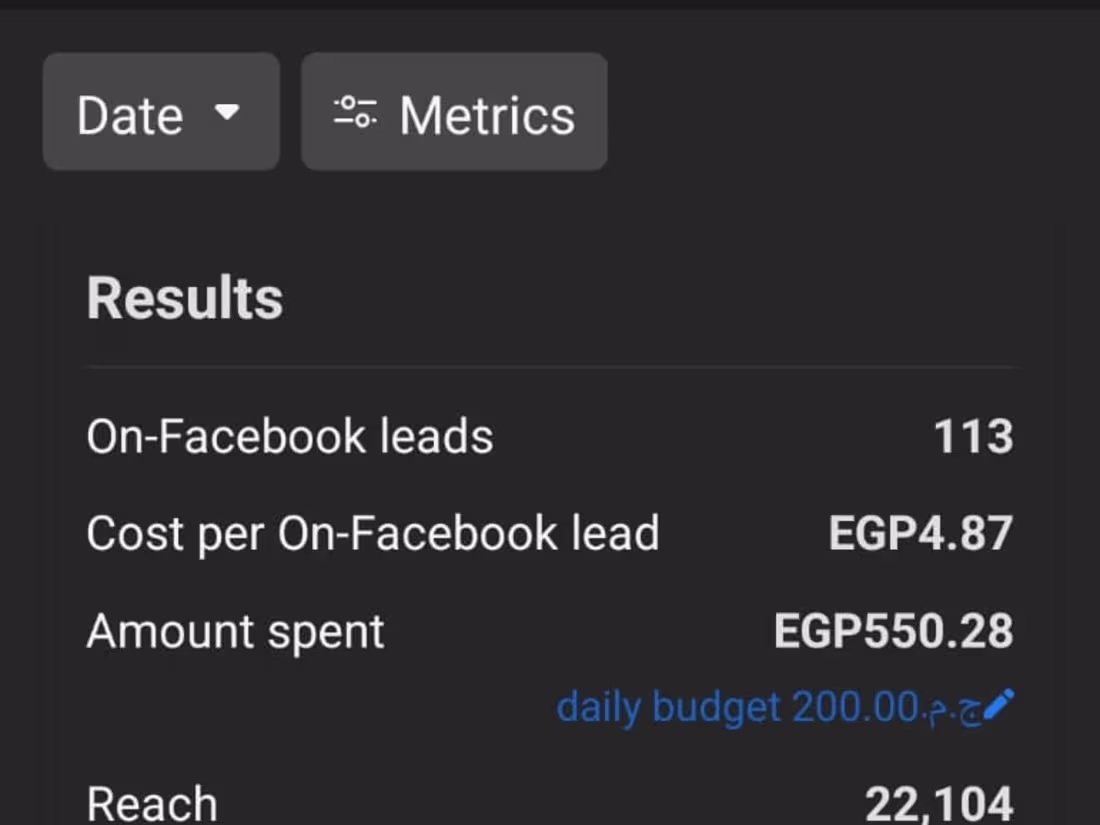Click the edit icon after the Arabic currency text
Image resolution: width=1100 pixels, height=825 pixels.
[x=998, y=706]
